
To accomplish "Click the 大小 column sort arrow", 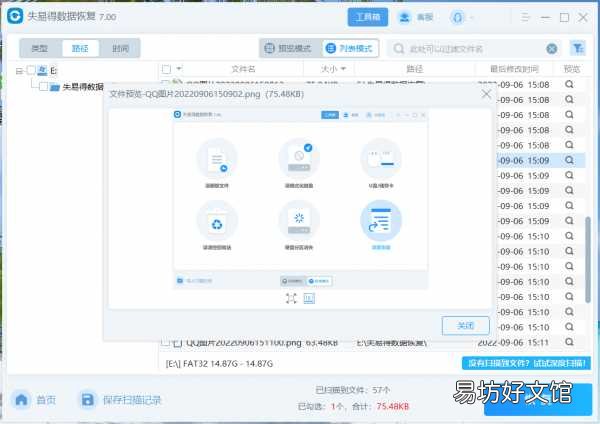I will pos(343,69).
